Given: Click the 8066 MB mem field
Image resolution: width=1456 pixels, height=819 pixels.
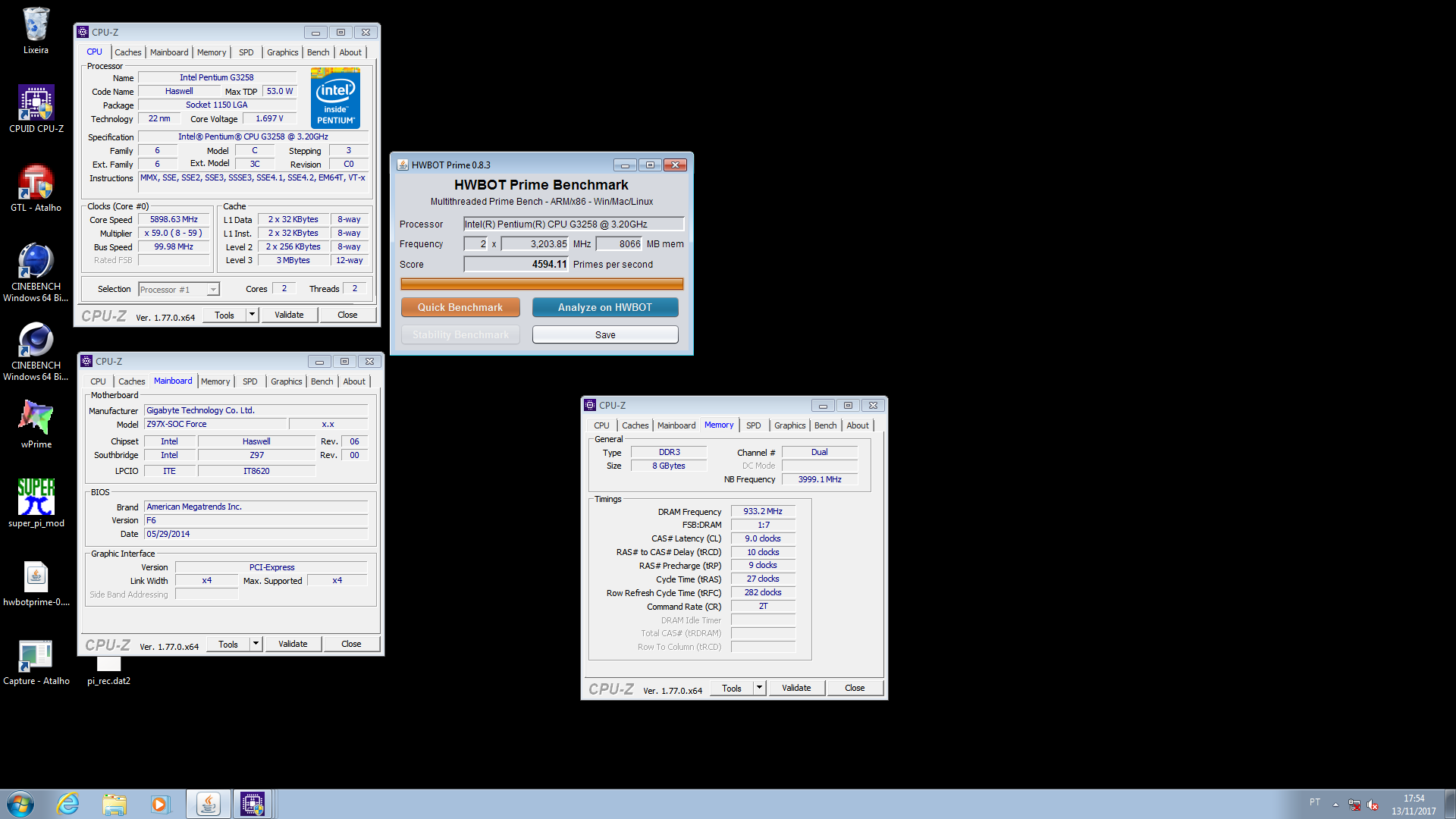Looking at the screenshot, I should tap(619, 243).
